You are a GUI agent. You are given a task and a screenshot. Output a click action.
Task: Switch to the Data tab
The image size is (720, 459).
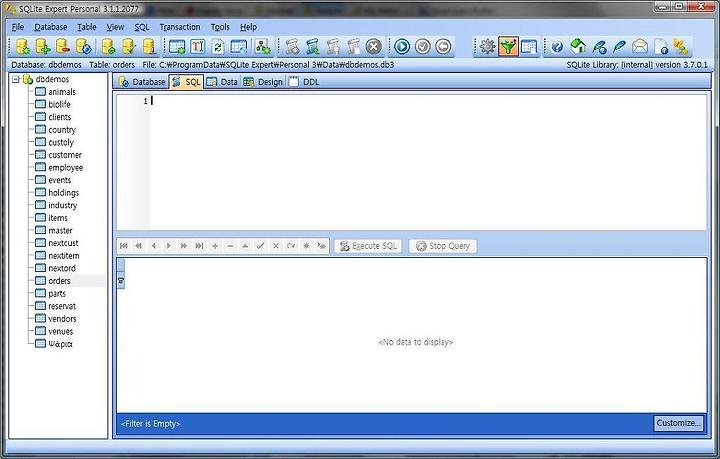(223, 82)
